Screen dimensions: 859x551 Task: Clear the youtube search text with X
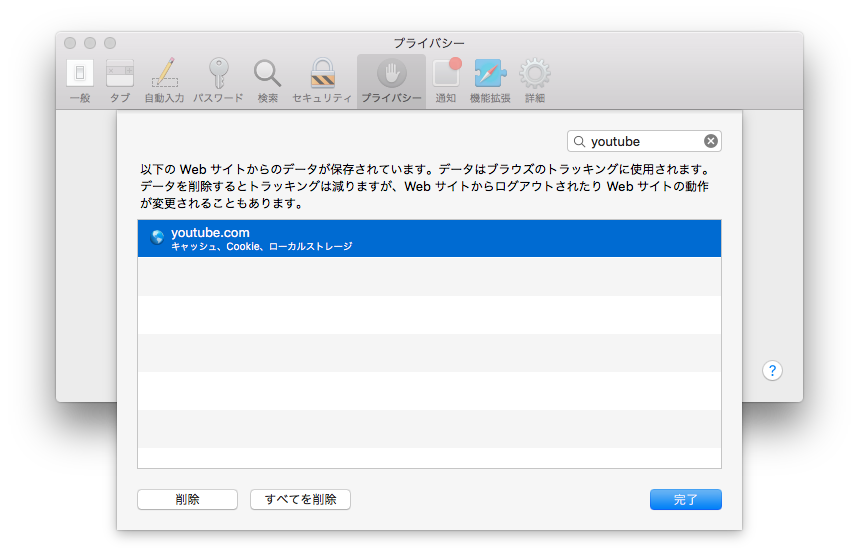coord(711,141)
